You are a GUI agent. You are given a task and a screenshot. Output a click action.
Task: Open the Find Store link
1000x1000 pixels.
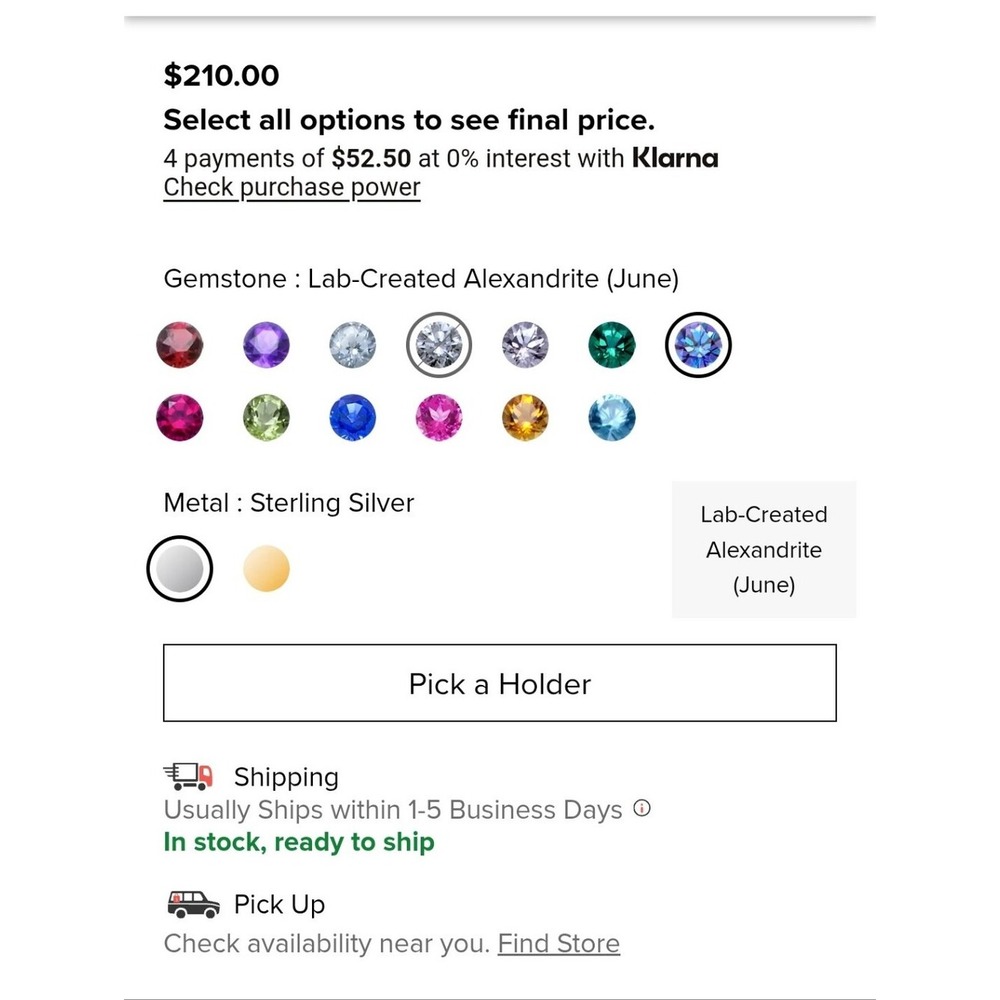tap(559, 943)
